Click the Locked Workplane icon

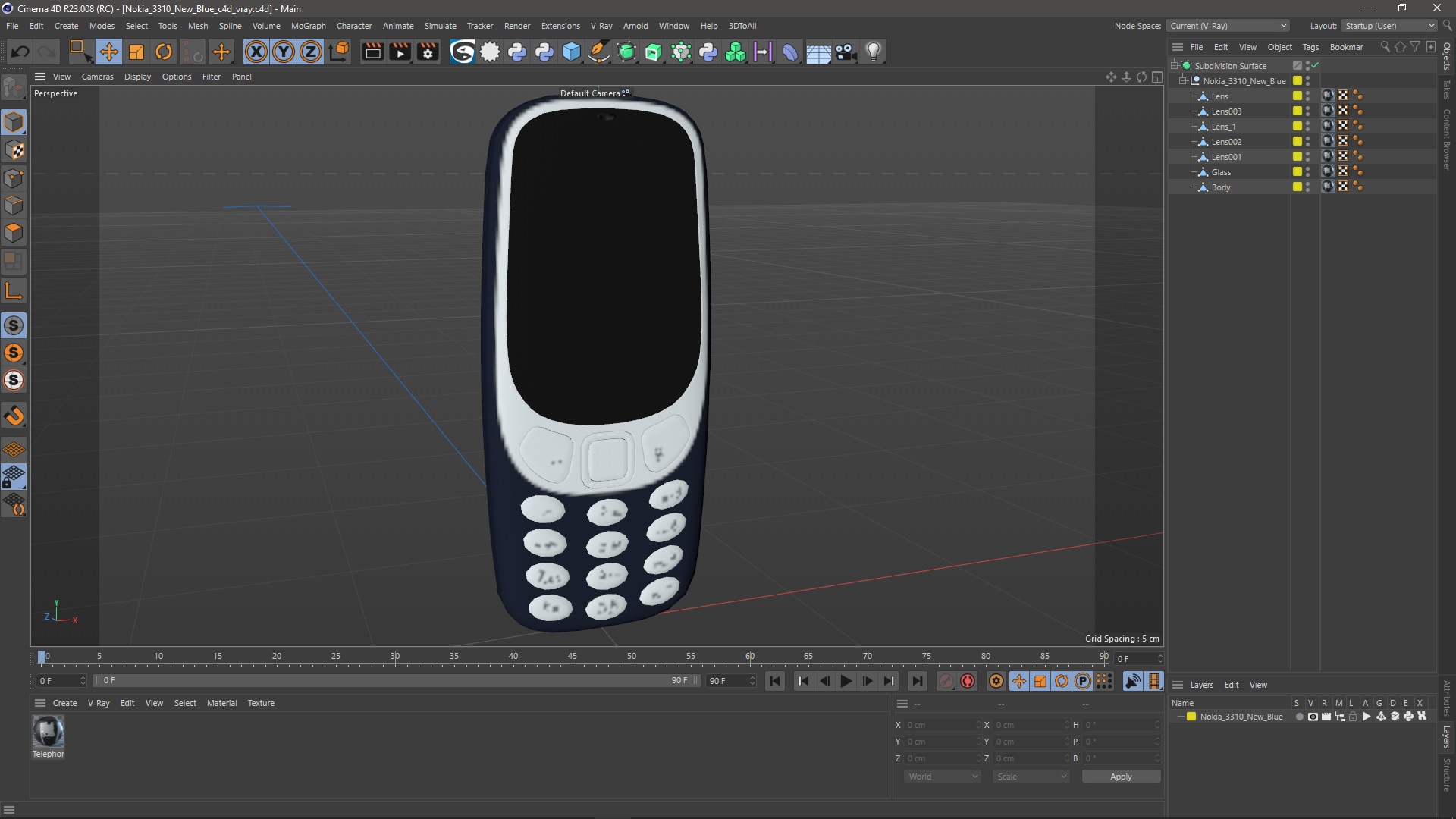click(x=14, y=477)
